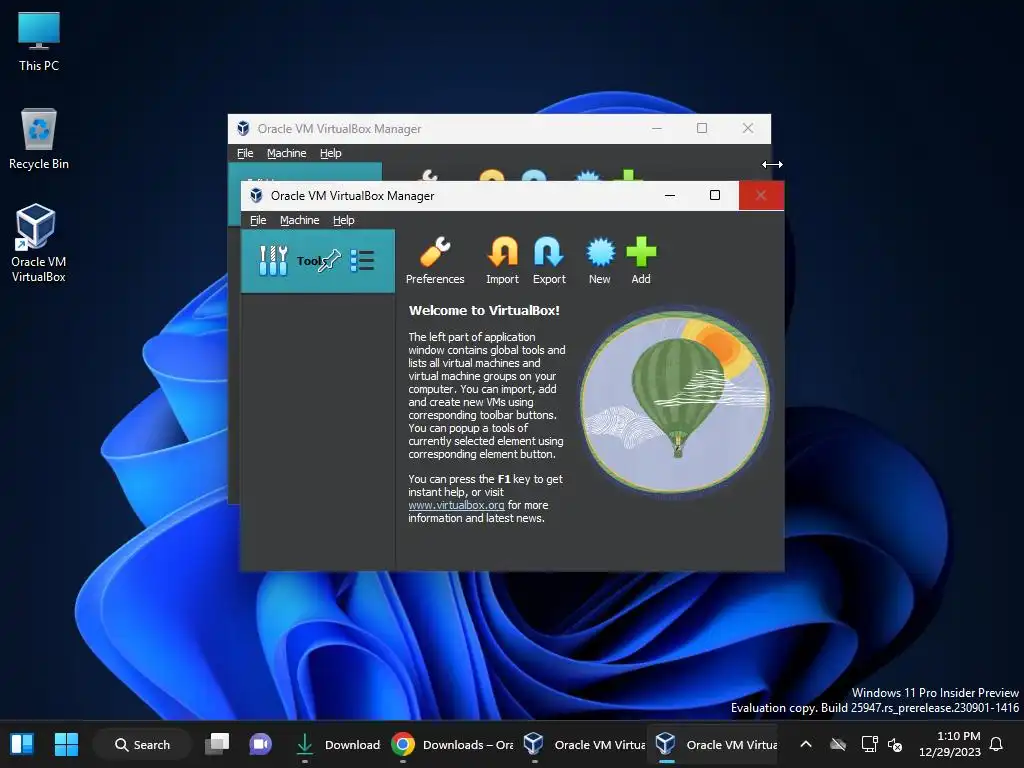The height and width of the screenshot is (768, 1024).
Task: Open File menu in background VirtualBox window
Action: click(245, 153)
